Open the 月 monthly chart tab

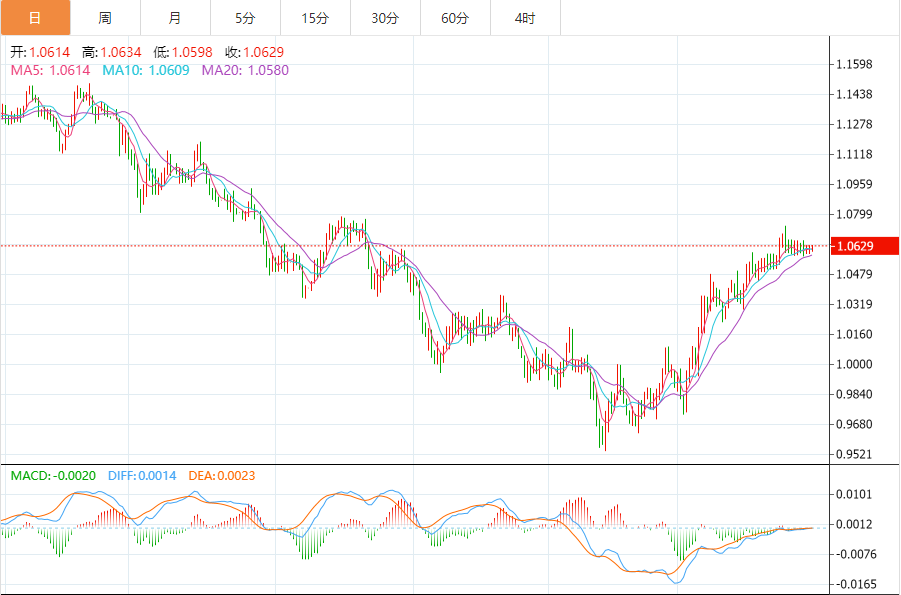click(175, 18)
